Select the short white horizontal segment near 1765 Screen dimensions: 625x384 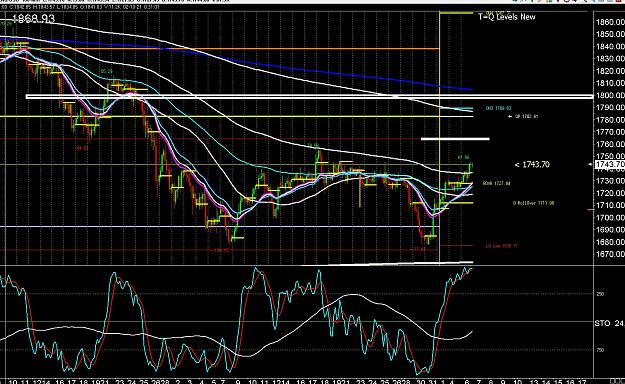(x=455, y=139)
